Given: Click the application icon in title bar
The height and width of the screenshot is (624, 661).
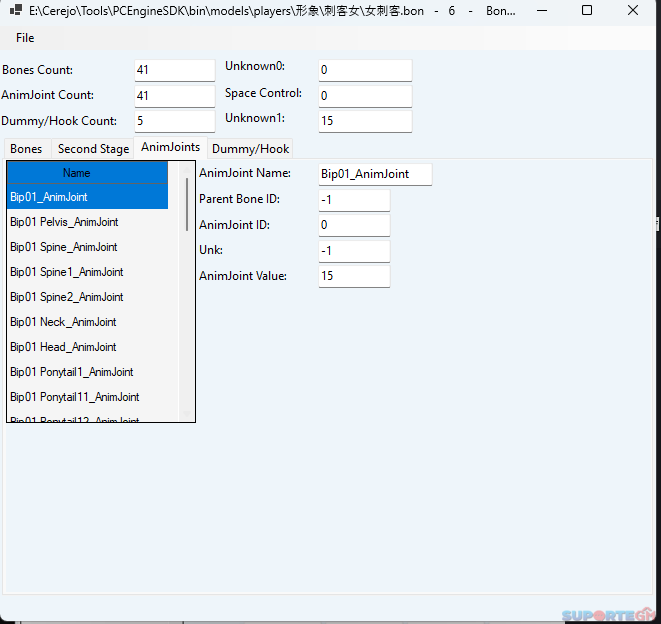Looking at the screenshot, I should 15,10.
